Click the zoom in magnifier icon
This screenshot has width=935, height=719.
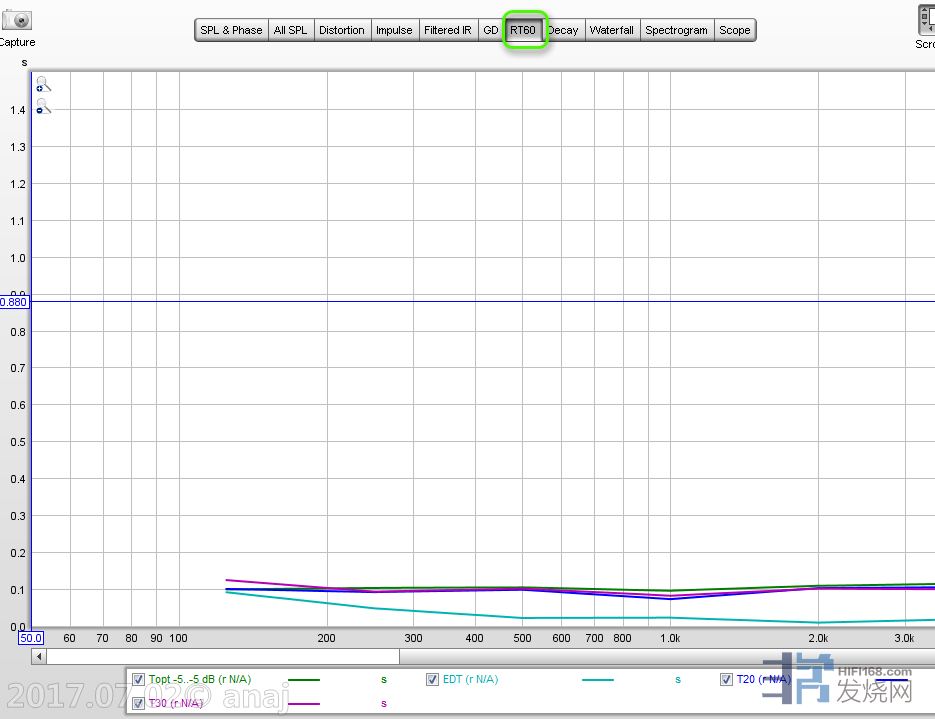42,85
